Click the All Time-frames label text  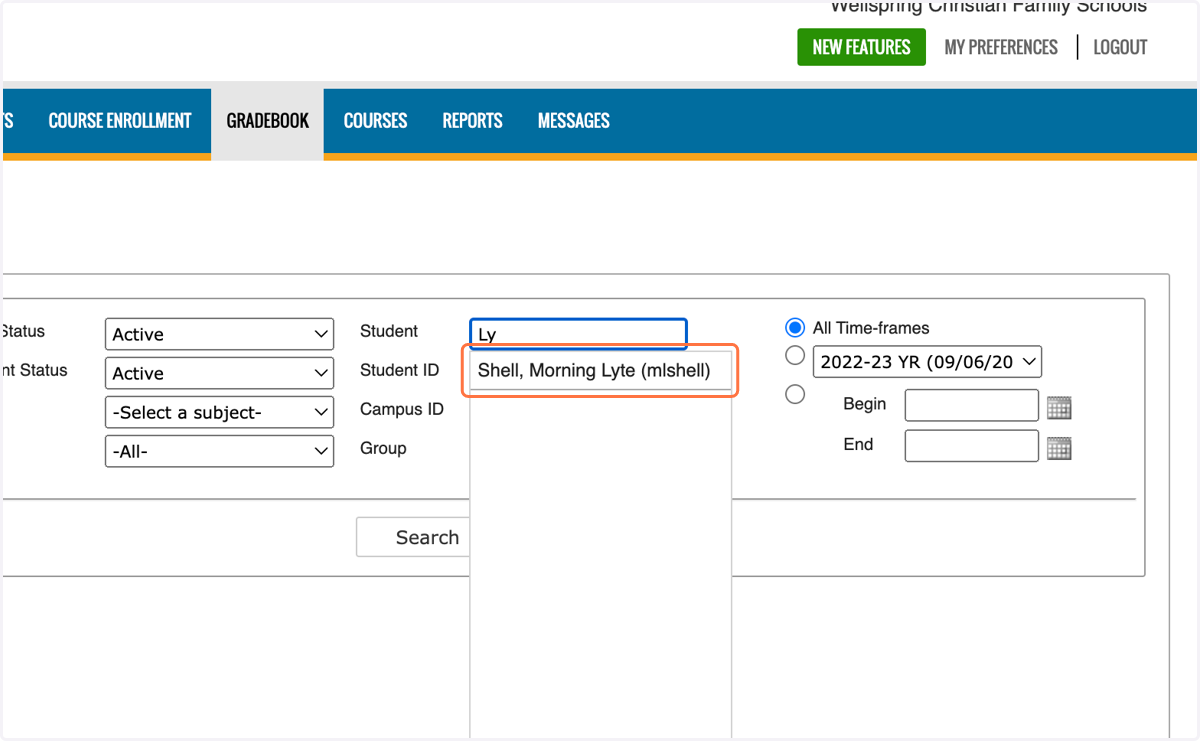click(871, 328)
